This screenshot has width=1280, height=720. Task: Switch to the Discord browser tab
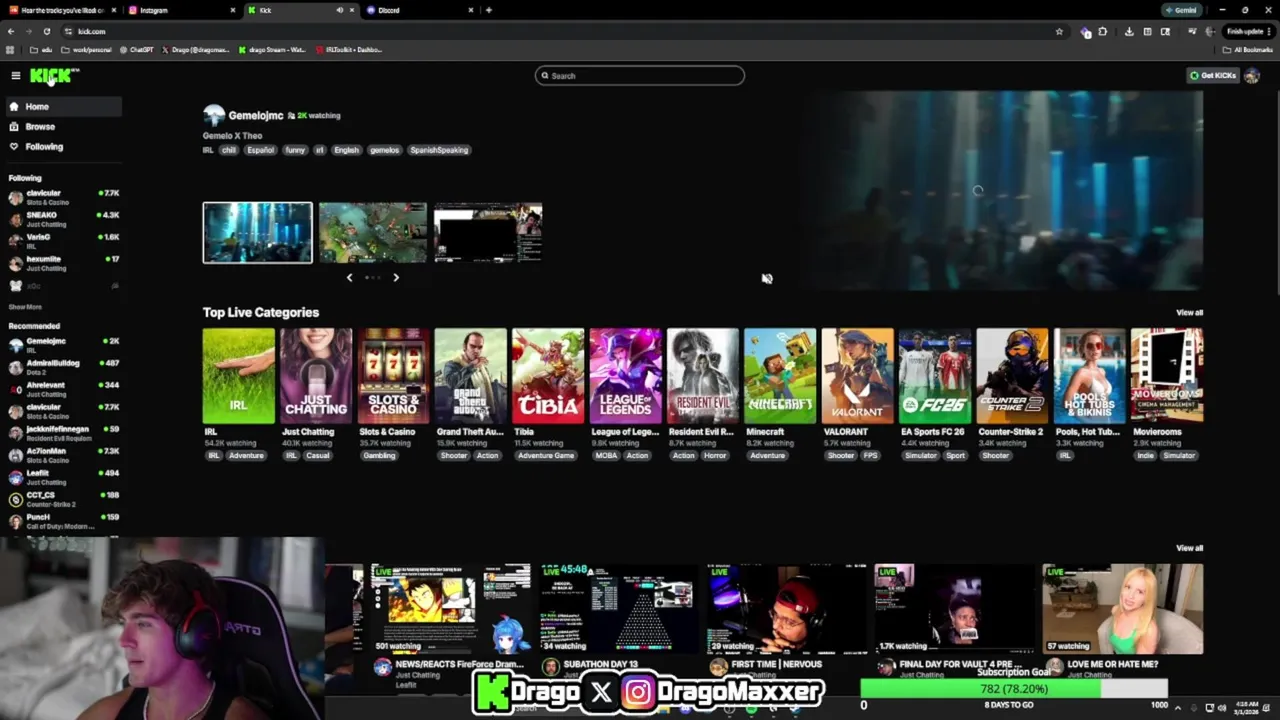point(420,10)
